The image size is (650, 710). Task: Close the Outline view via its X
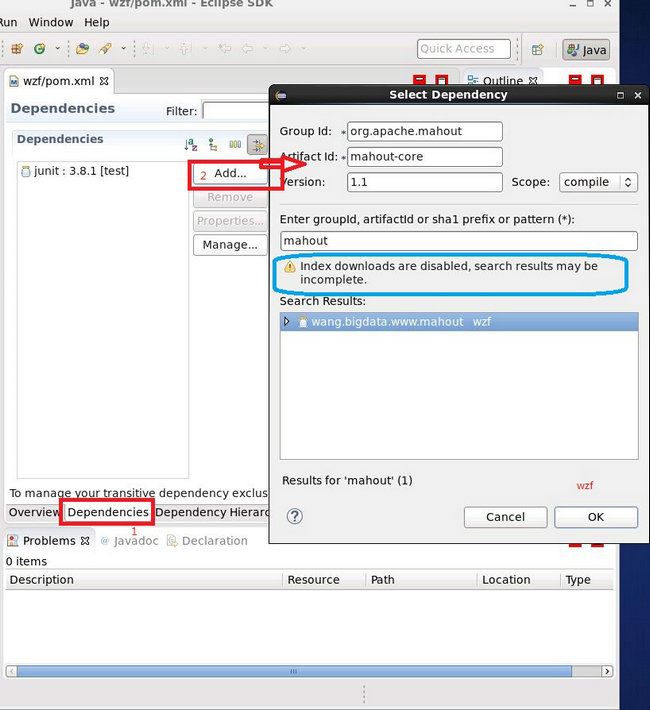pos(533,81)
